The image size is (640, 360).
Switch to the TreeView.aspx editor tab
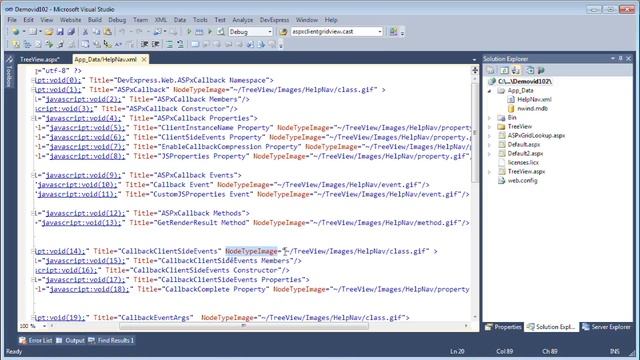40,59
